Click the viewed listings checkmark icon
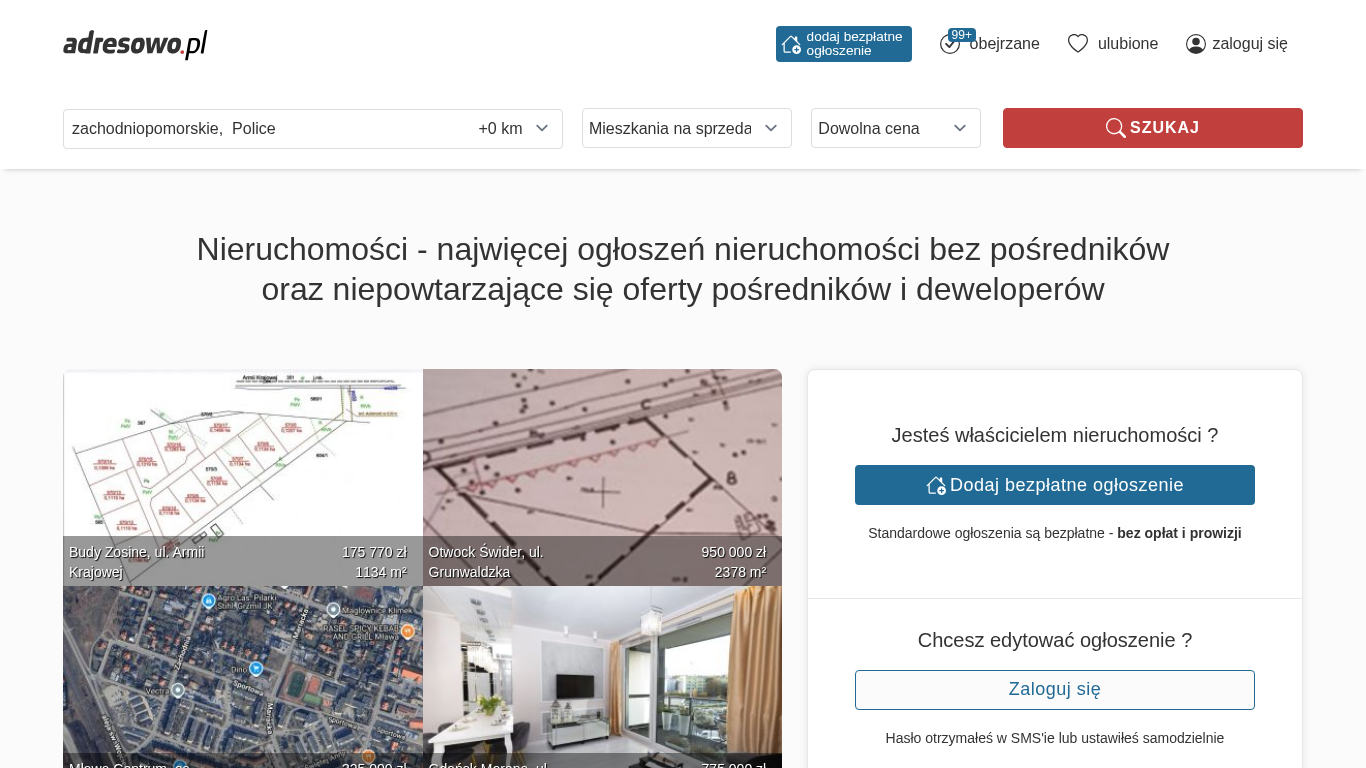Image resolution: width=1366 pixels, height=768 pixels. point(949,45)
